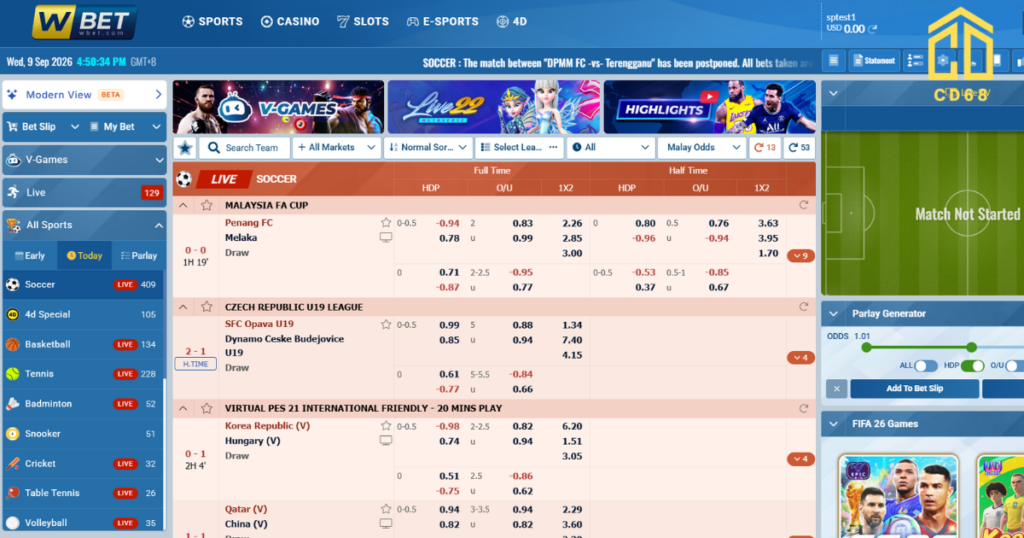Select Cricket in the sports list

pyautogui.click(x=84, y=464)
